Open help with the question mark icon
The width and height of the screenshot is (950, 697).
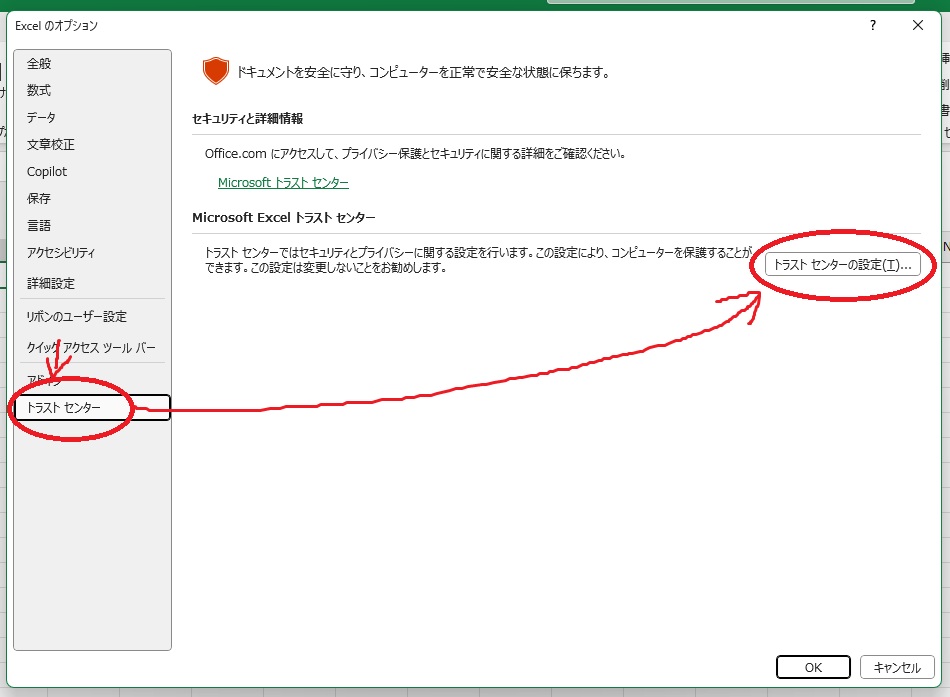coord(873,26)
